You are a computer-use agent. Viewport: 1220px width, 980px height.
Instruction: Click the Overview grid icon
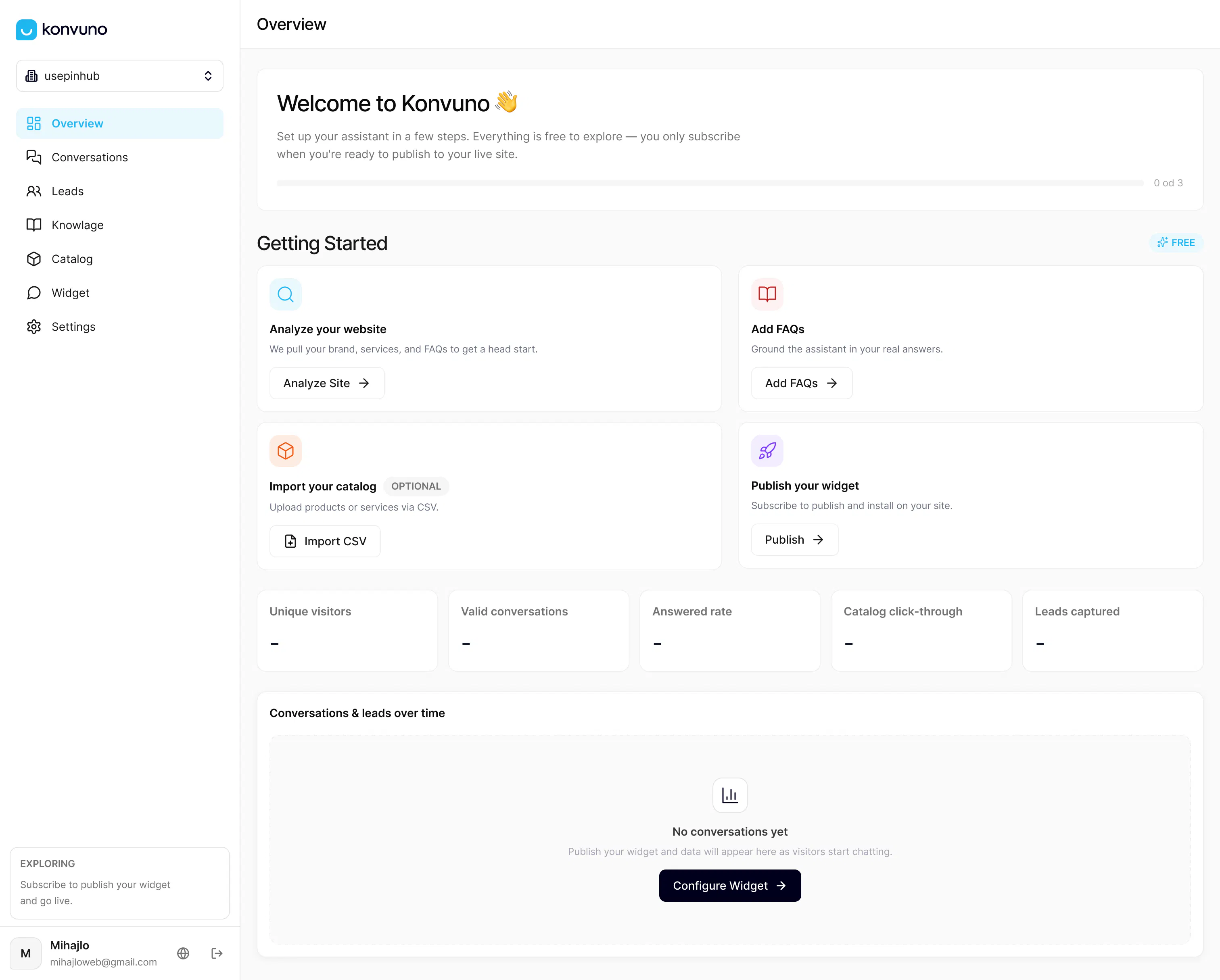pos(34,123)
